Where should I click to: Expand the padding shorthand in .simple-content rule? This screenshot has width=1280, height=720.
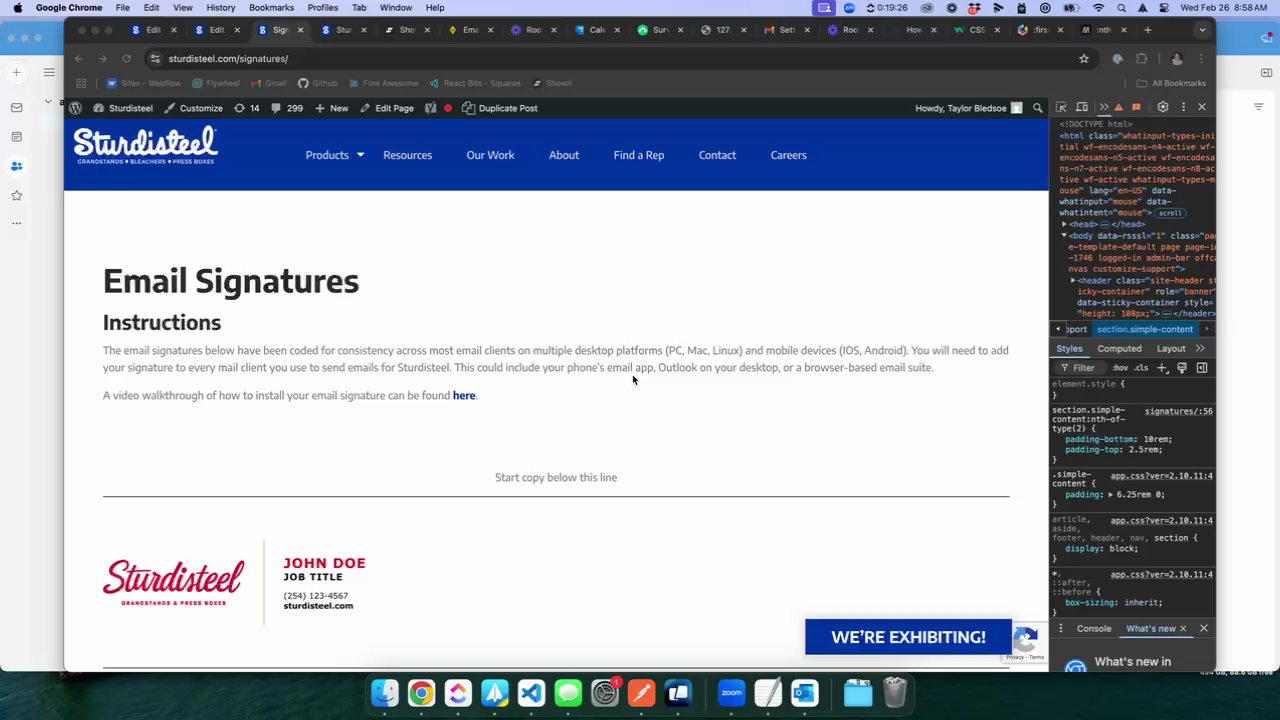coord(1111,495)
